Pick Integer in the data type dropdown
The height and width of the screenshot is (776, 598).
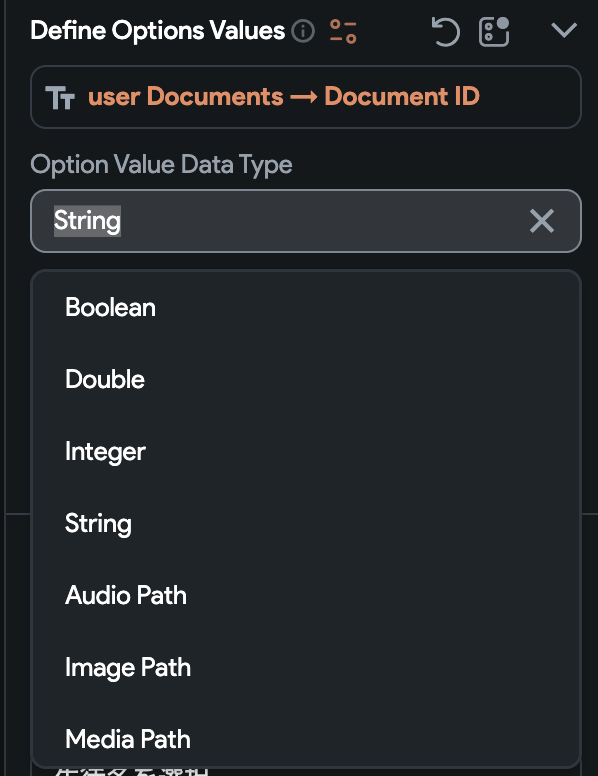pyautogui.click(x=305, y=451)
